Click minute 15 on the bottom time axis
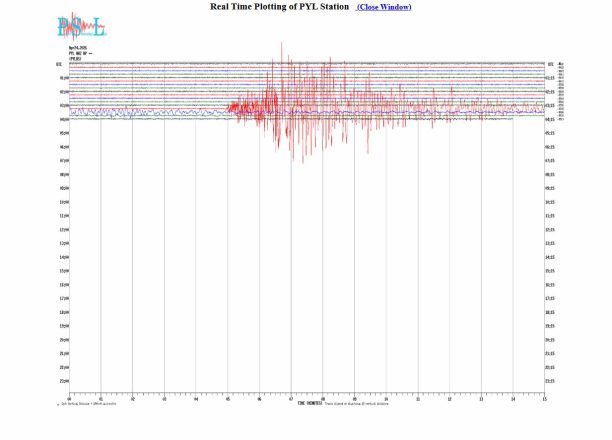 point(544,398)
